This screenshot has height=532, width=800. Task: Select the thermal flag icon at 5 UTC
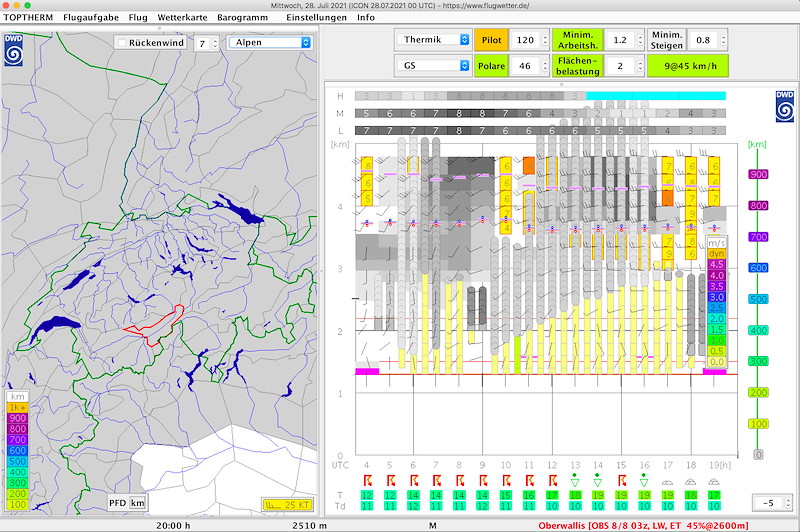(x=391, y=480)
